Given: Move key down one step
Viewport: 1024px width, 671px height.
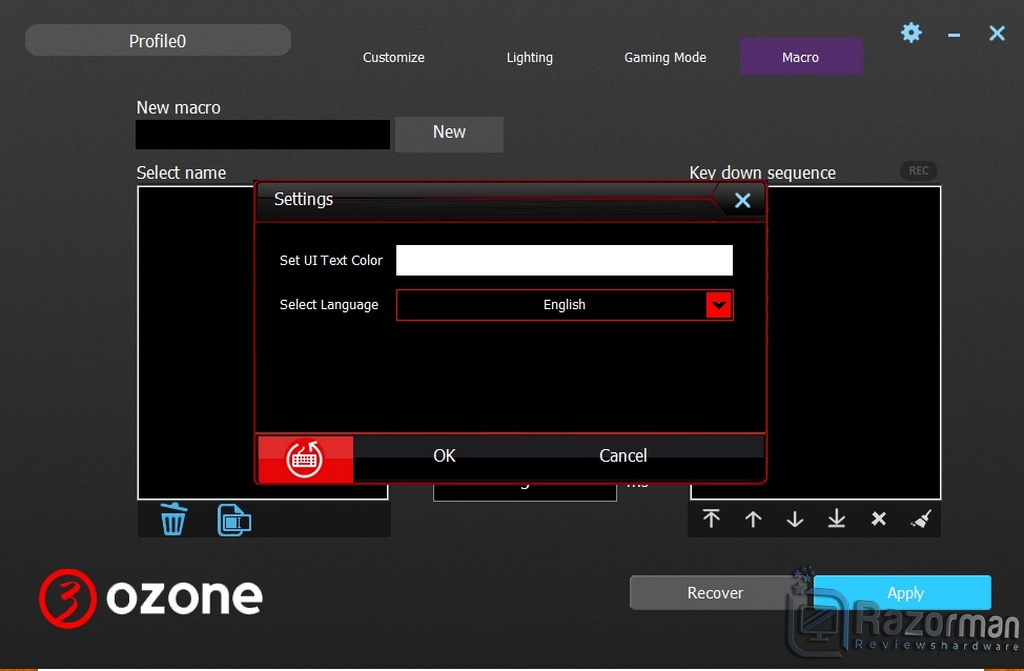Looking at the screenshot, I should click(x=795, y=519).
